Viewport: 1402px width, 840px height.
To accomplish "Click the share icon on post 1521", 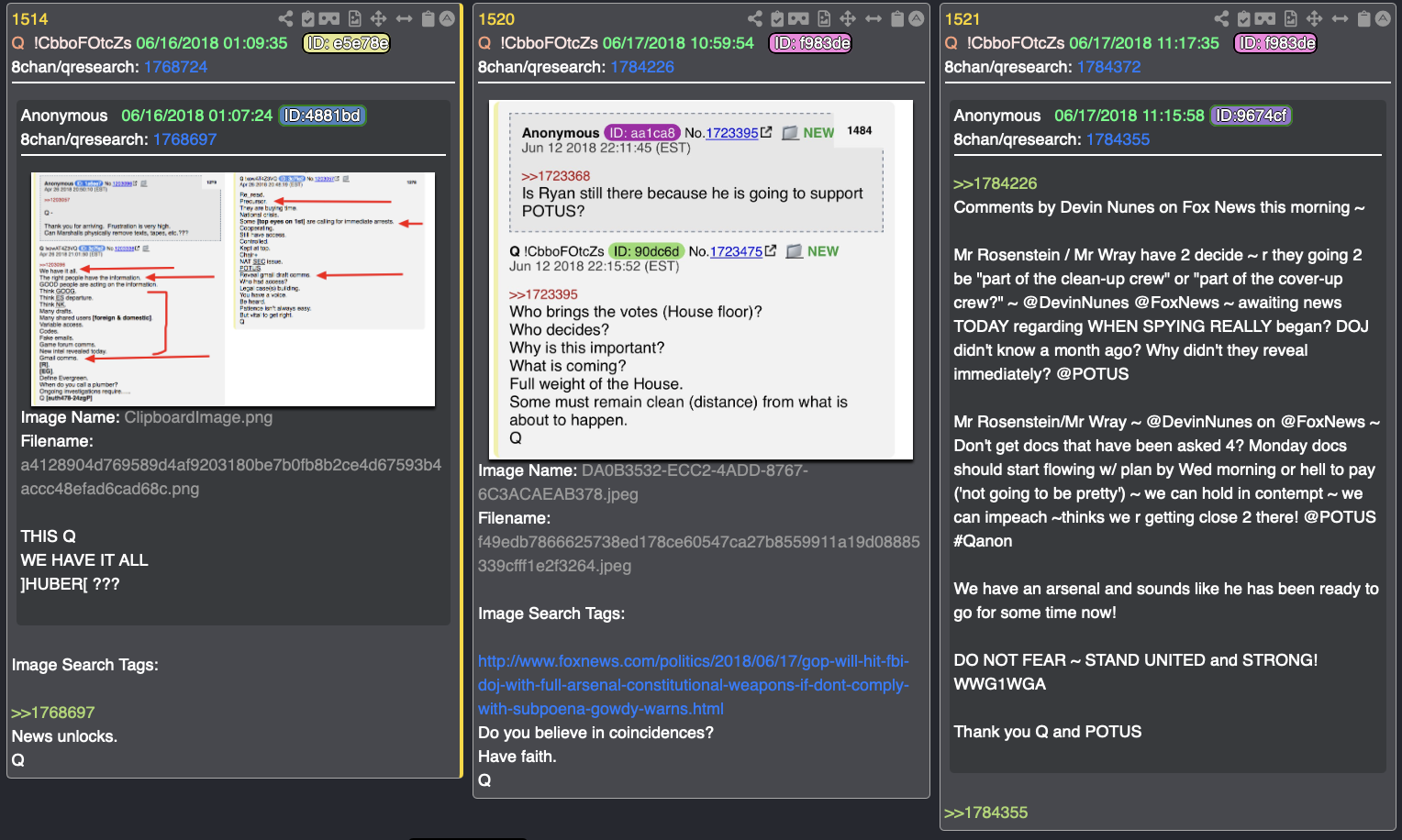I will pyautogui.click(x=1221, y=18).
